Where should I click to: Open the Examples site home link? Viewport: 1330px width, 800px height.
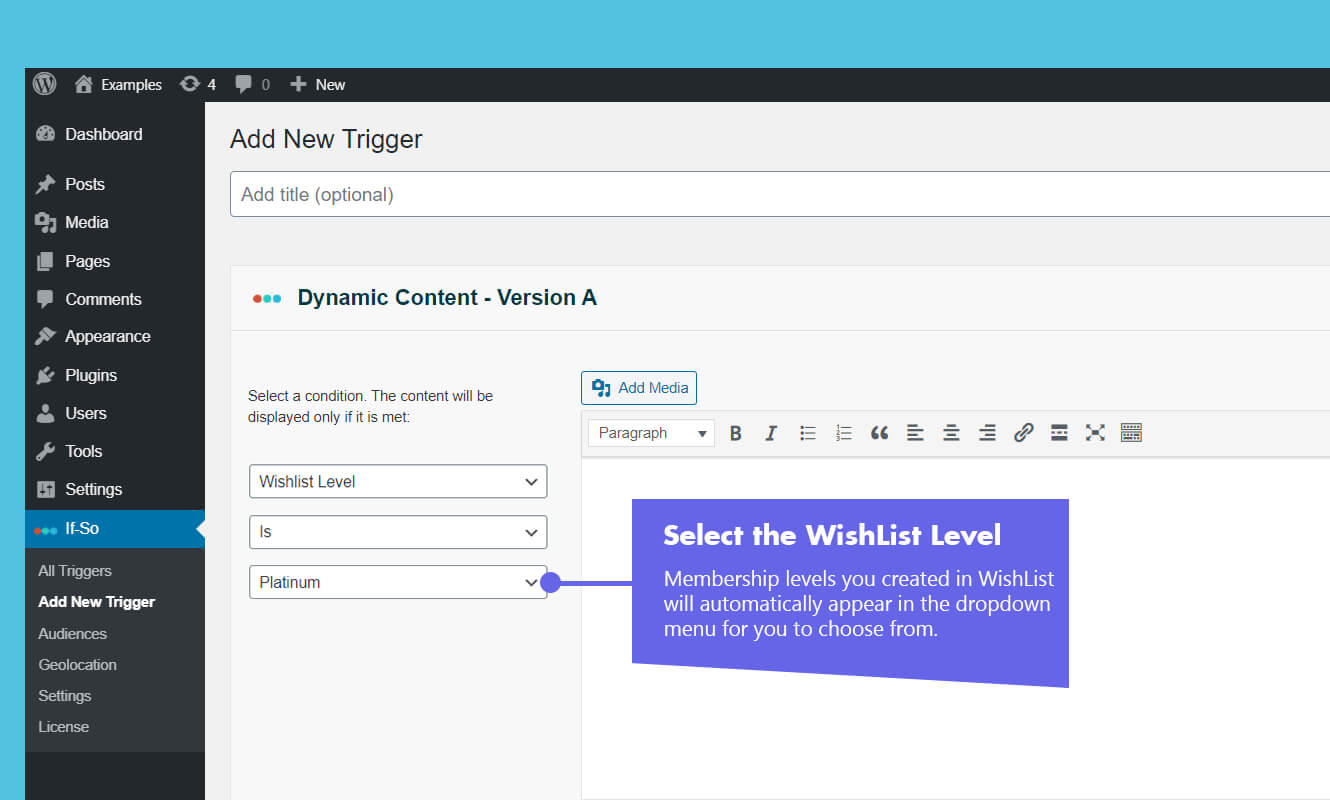tap(118, 85)
